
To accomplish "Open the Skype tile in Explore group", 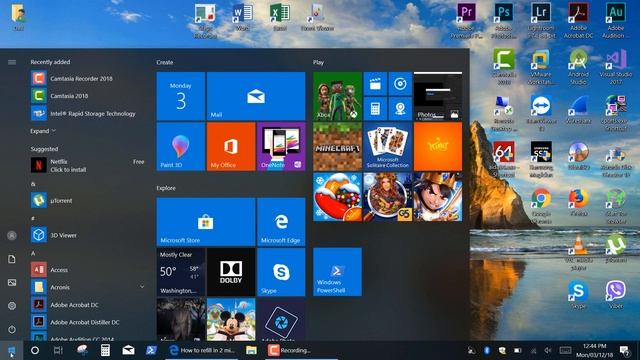I will point(281,272).
